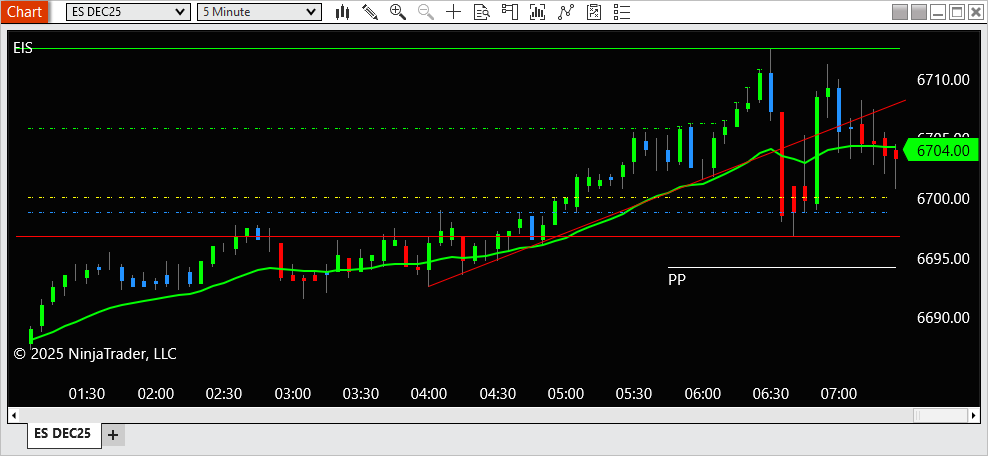The height and width of the screenshot is (456, 988).
Task: Click the zoom out magnifier
Action: pyautogui.click(x=425, y=11)
